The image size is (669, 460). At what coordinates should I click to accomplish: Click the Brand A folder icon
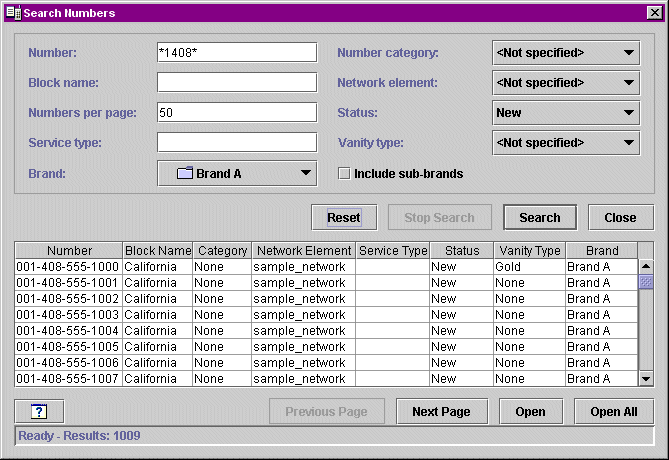point(185,173)
